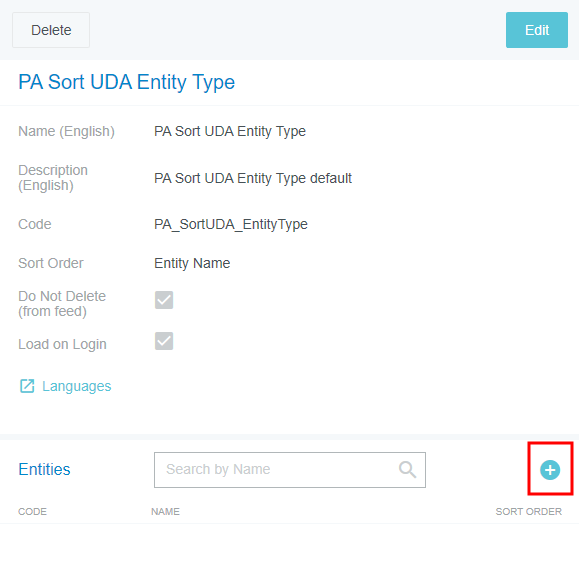Click the SORT ORDER column header
The width and height of the screenshot is (579, 566).
[x=528, y=511]
